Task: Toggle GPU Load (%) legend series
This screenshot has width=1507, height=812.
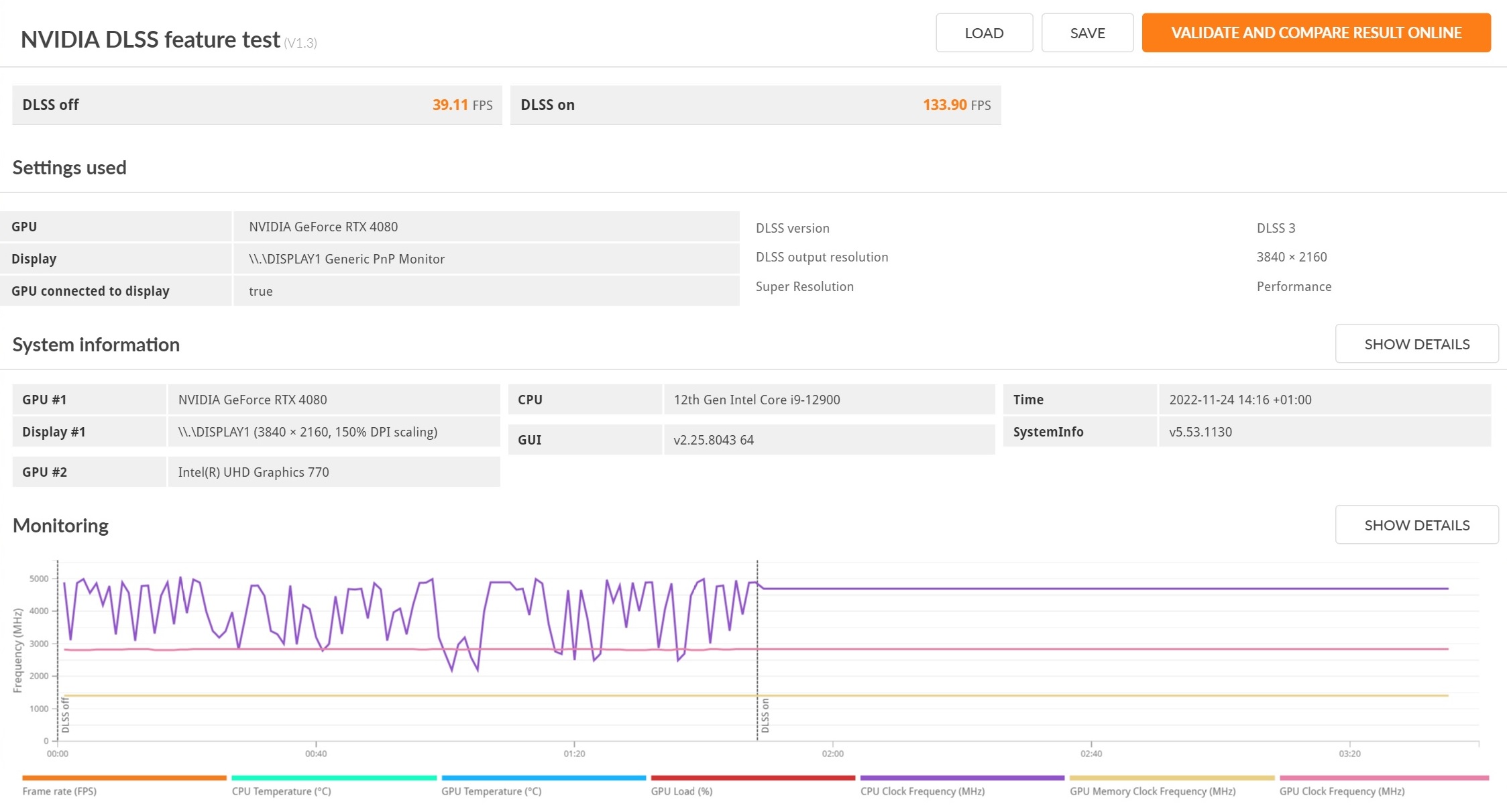Action: click(752, 786)
